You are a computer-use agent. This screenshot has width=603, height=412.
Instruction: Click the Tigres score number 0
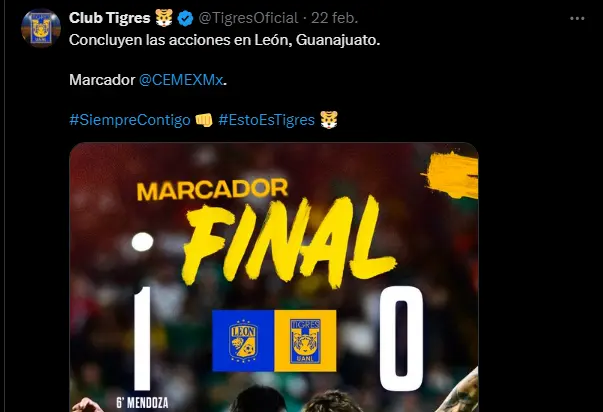click(x=401, y=339)
